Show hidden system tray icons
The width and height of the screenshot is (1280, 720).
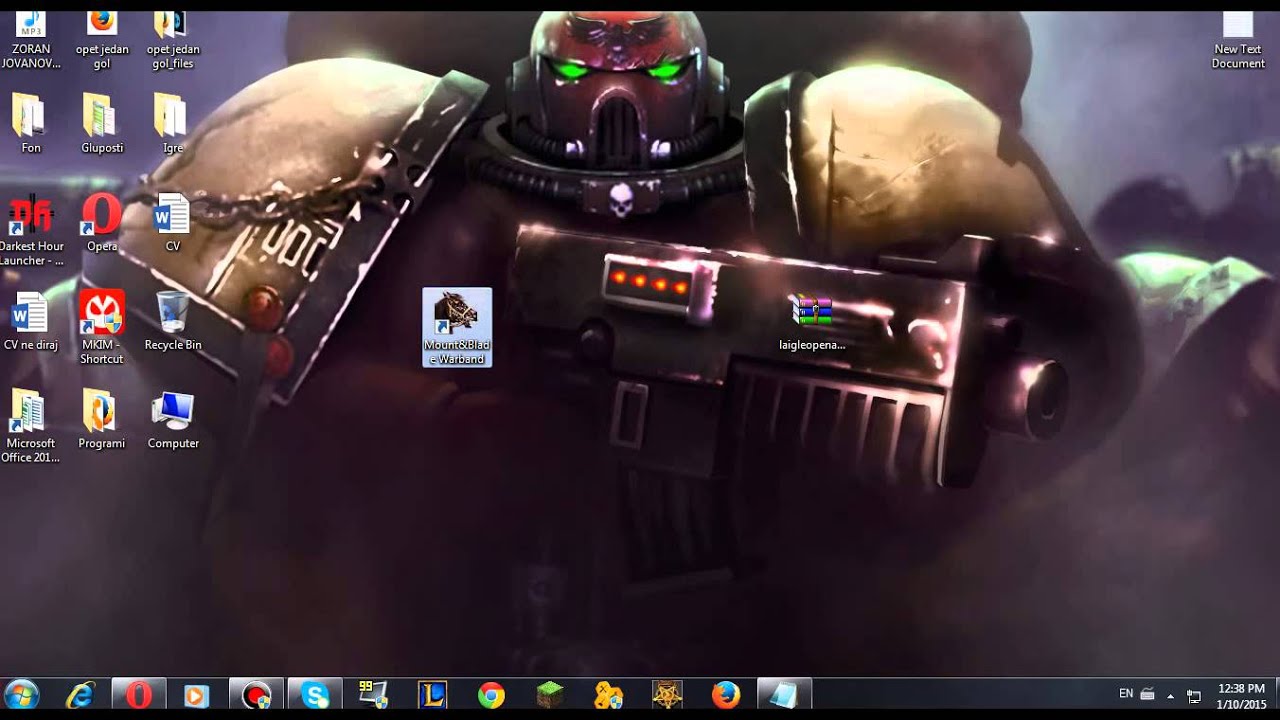coord(1170,695)
